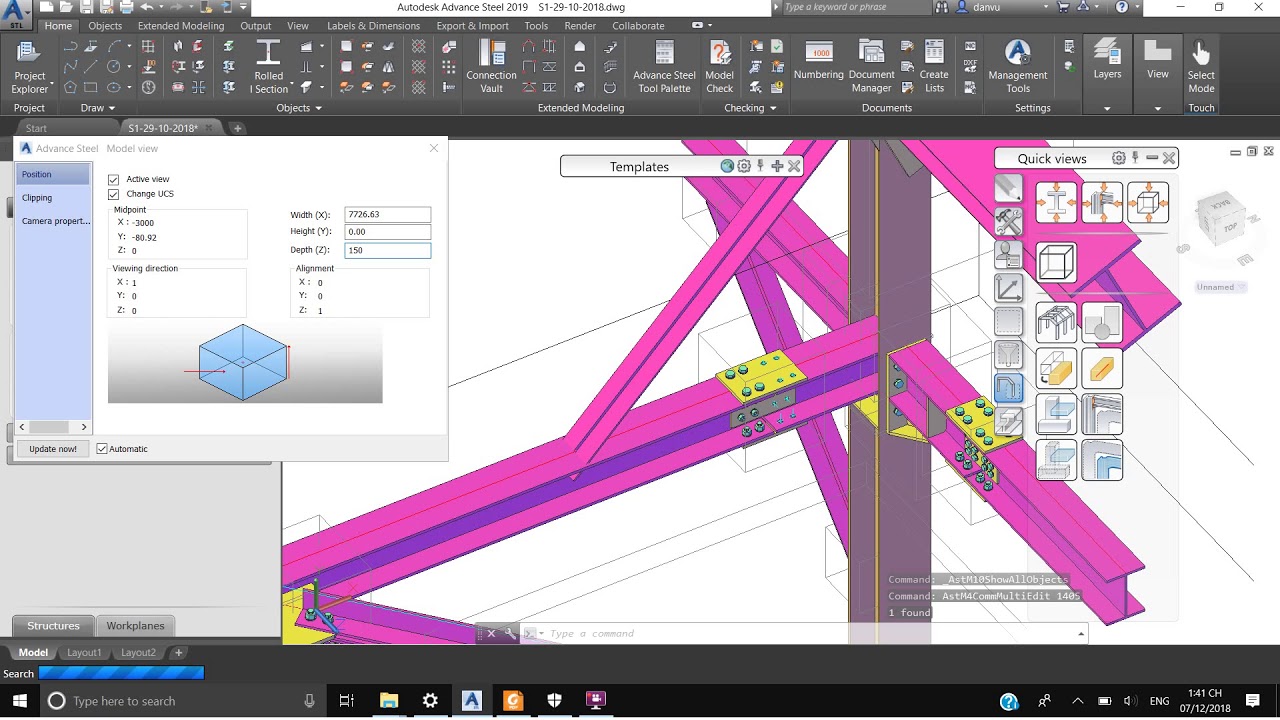This screenshot has height=720, width=1280.
Task: Pin the Templates palette
Action: pos(761,166)
